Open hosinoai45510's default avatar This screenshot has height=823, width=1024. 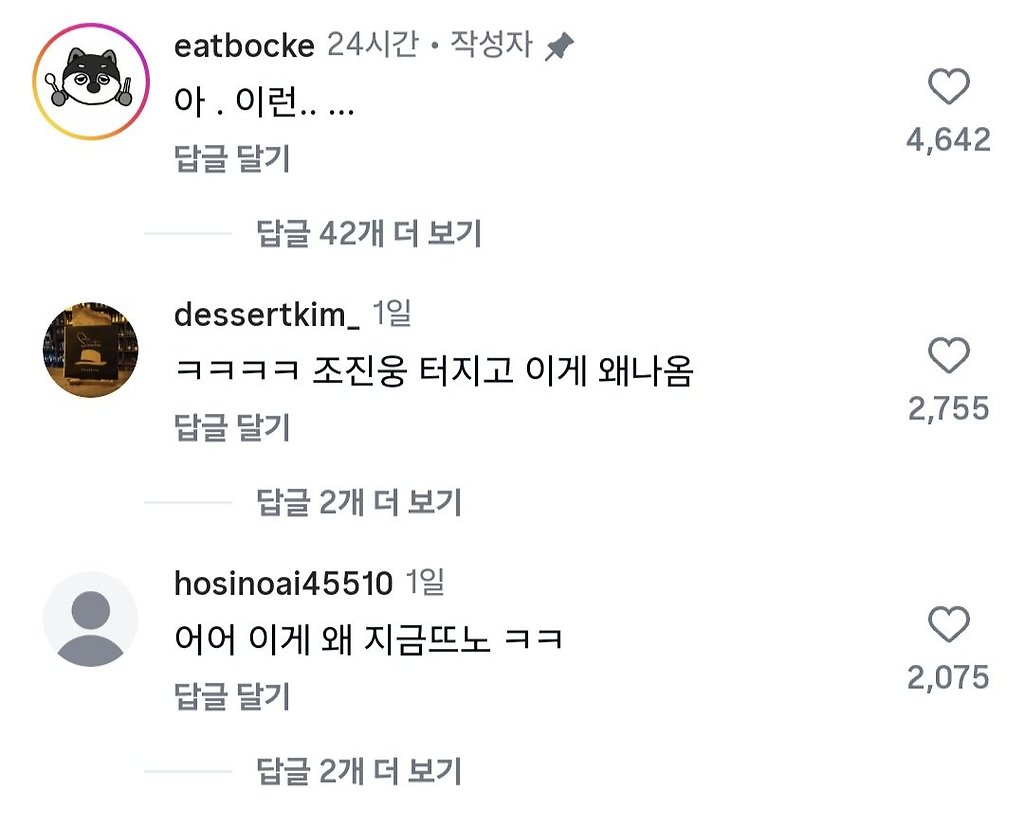91,619
